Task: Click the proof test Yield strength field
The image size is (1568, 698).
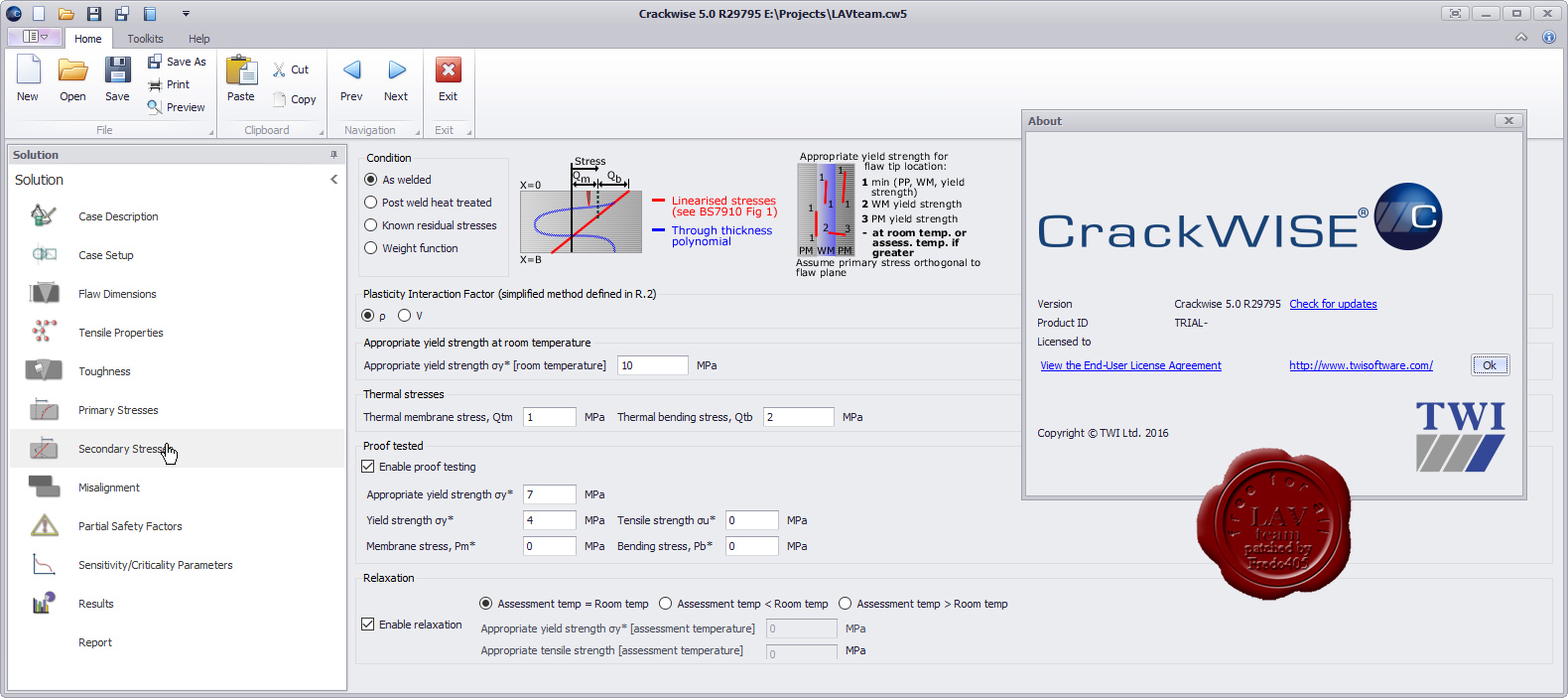Action: [x=550, y=520]
